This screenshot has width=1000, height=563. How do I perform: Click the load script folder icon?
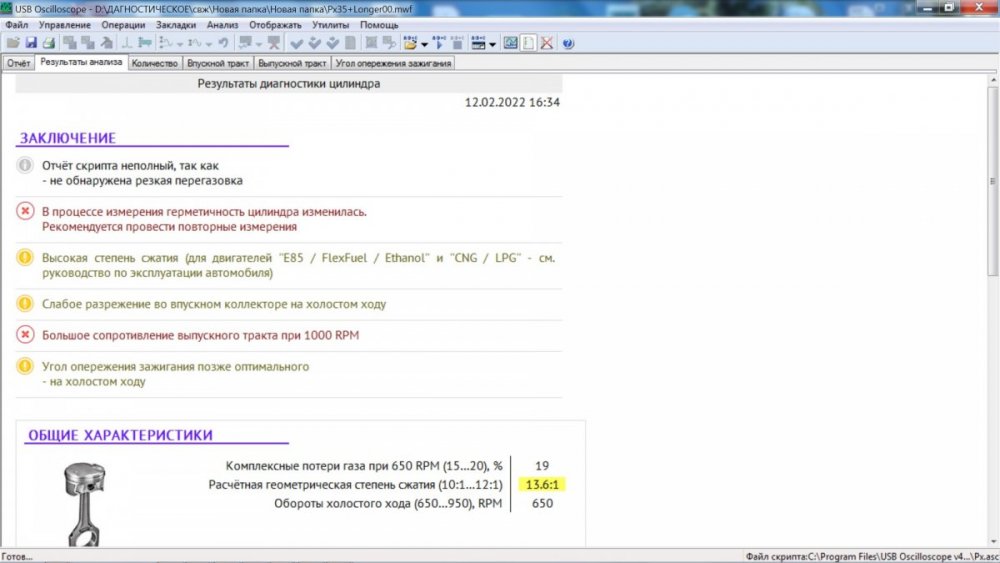click(x=410, y=43)
